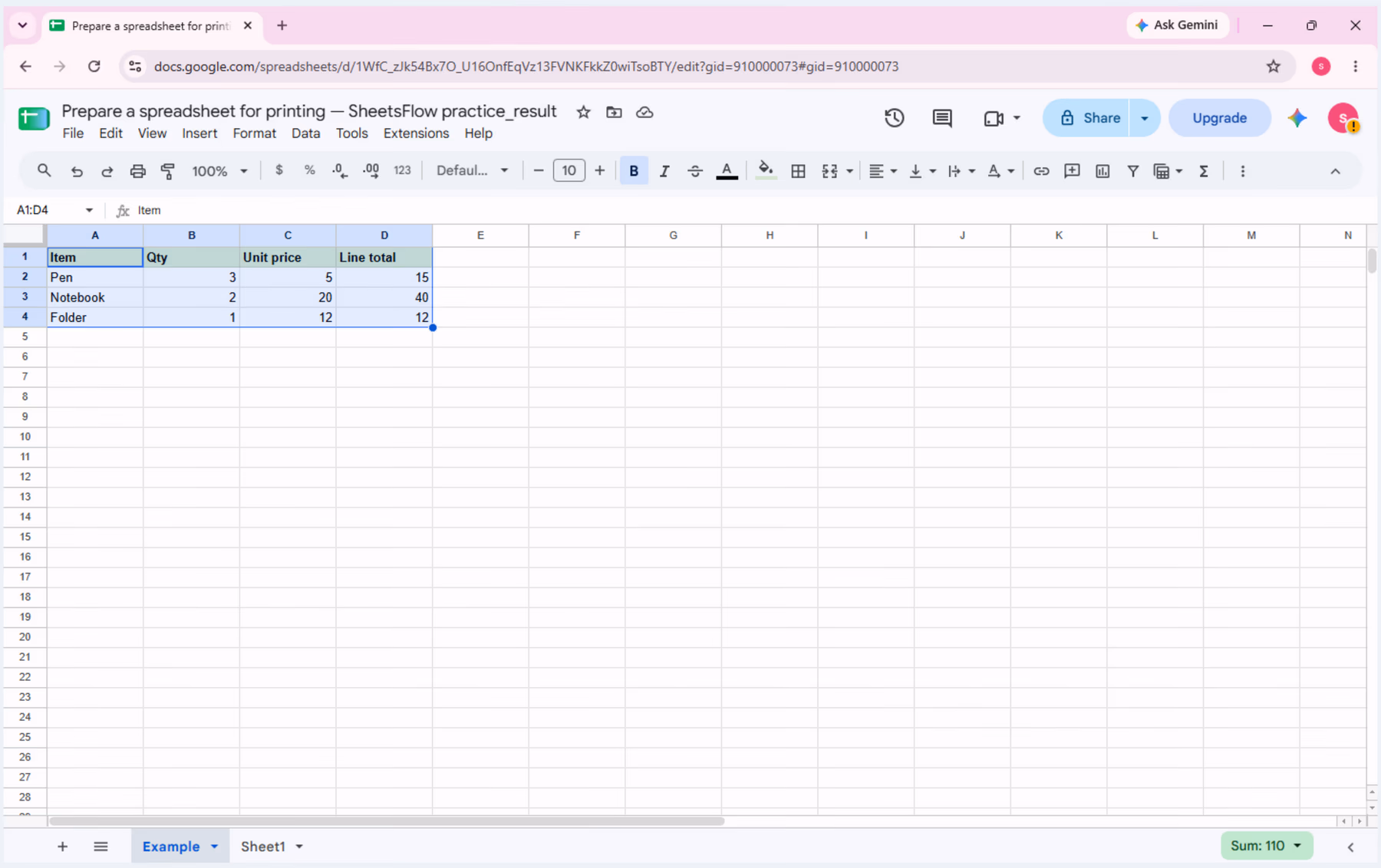Click the functions sigma icon
Screen dimensions: 1381x868
coord(1204,171)
